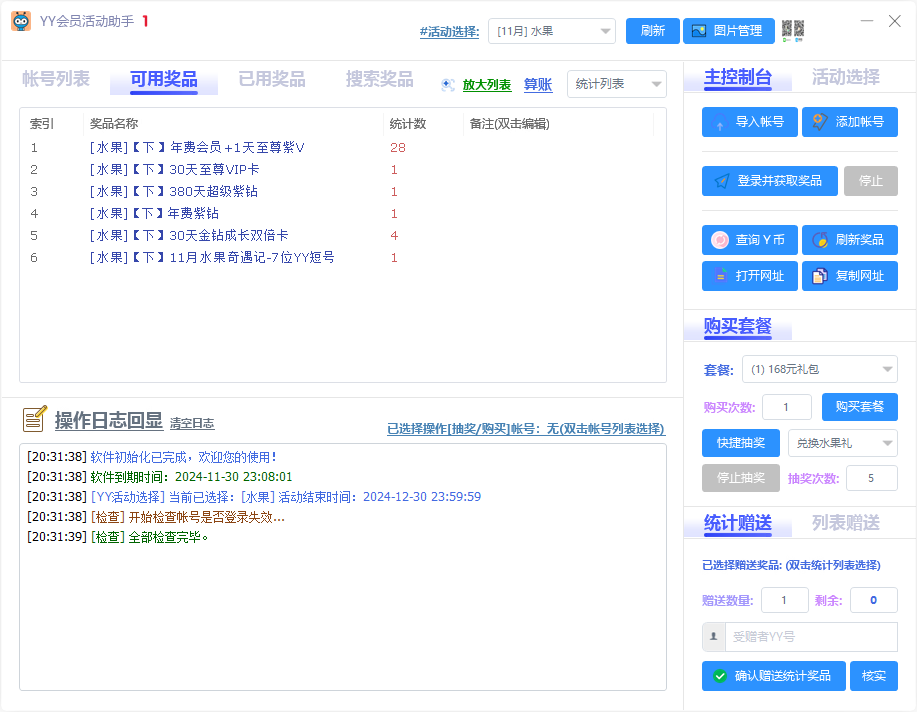Click the 快捷抽奖 button
This screenshot has height=712, width=917.
tap(741, 443)
